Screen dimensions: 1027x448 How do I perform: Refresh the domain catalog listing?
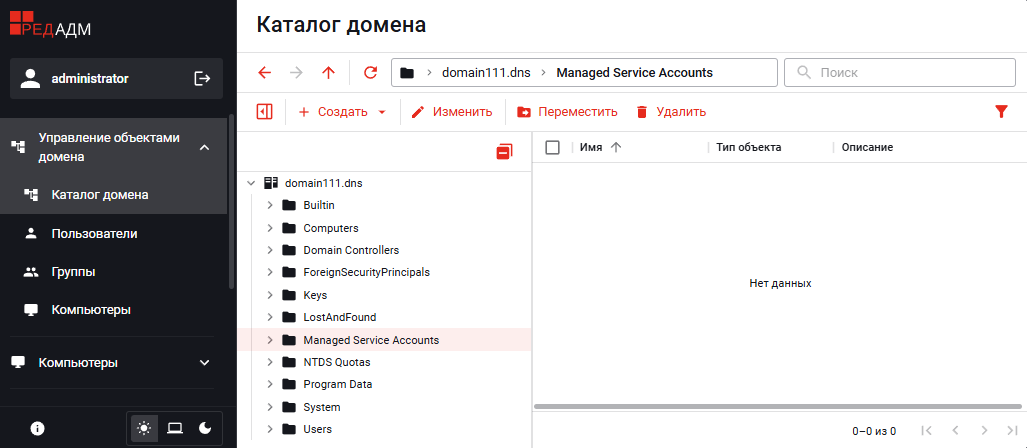[x=370, y=73]
